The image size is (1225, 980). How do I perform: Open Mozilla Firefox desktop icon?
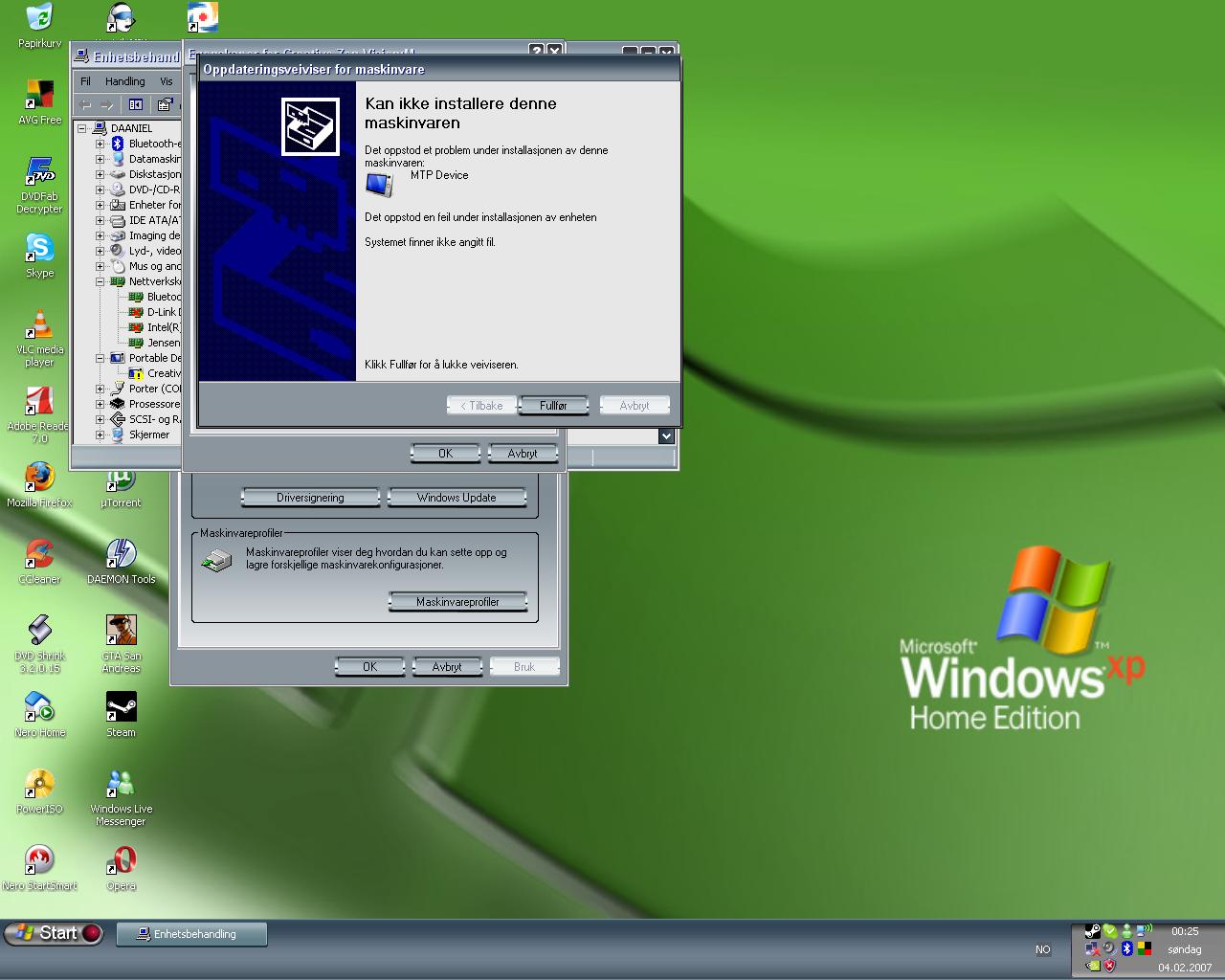pos(39,485)
